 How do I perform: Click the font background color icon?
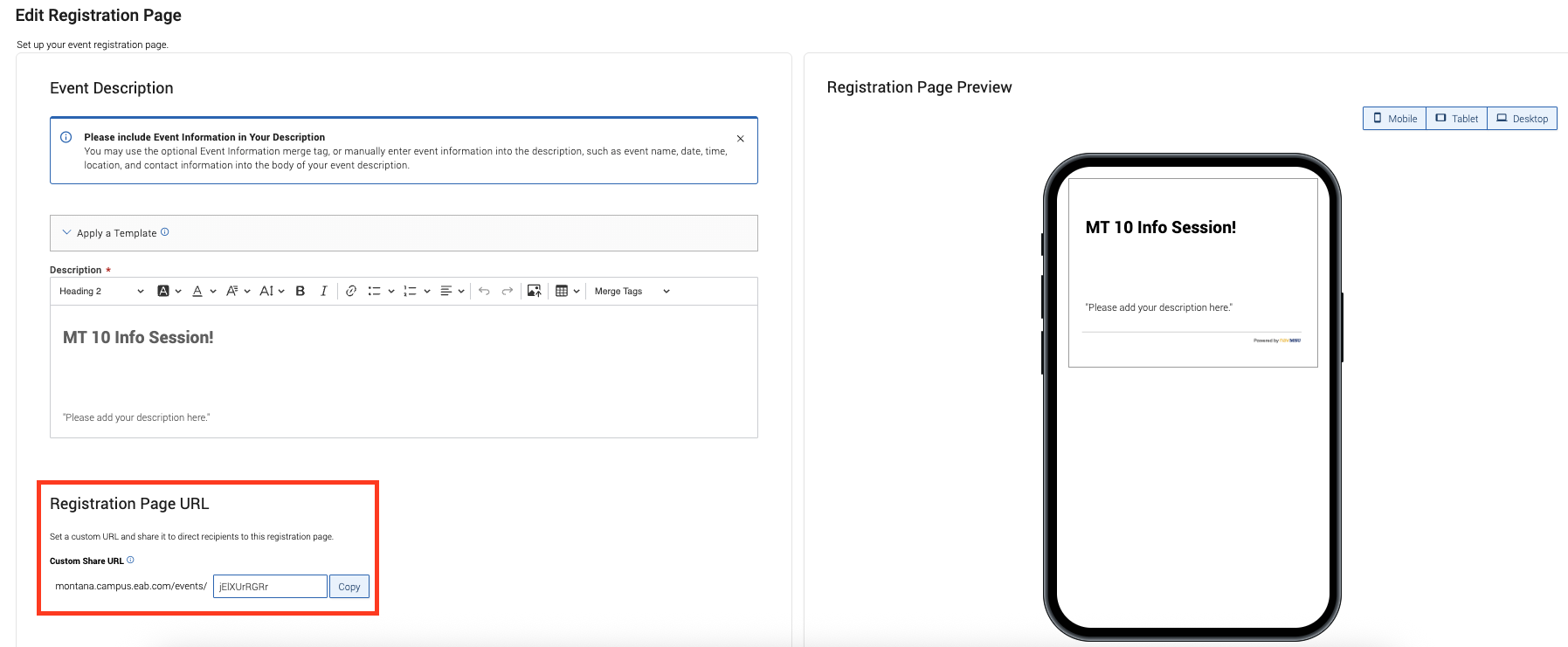[163, 292]
